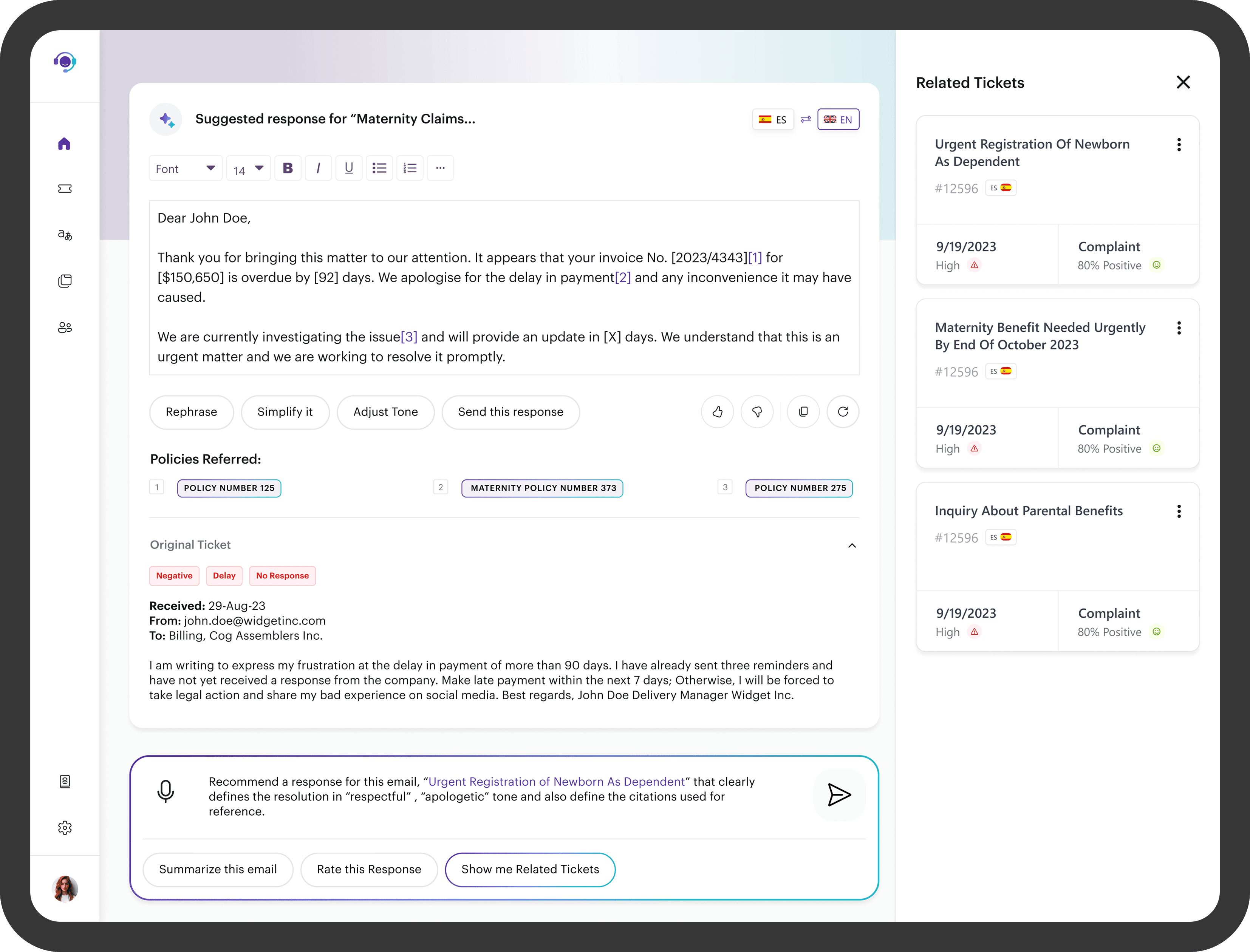Copy the suggested response with copy icon
This screenshot has height=952, width=1250.
[803, 412]
